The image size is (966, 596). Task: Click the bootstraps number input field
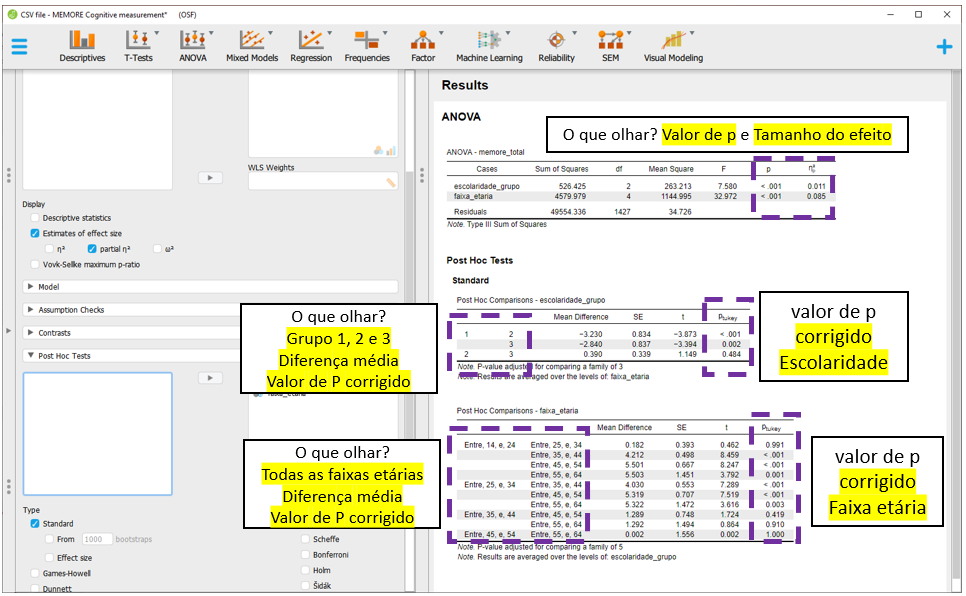coord(99,539)
